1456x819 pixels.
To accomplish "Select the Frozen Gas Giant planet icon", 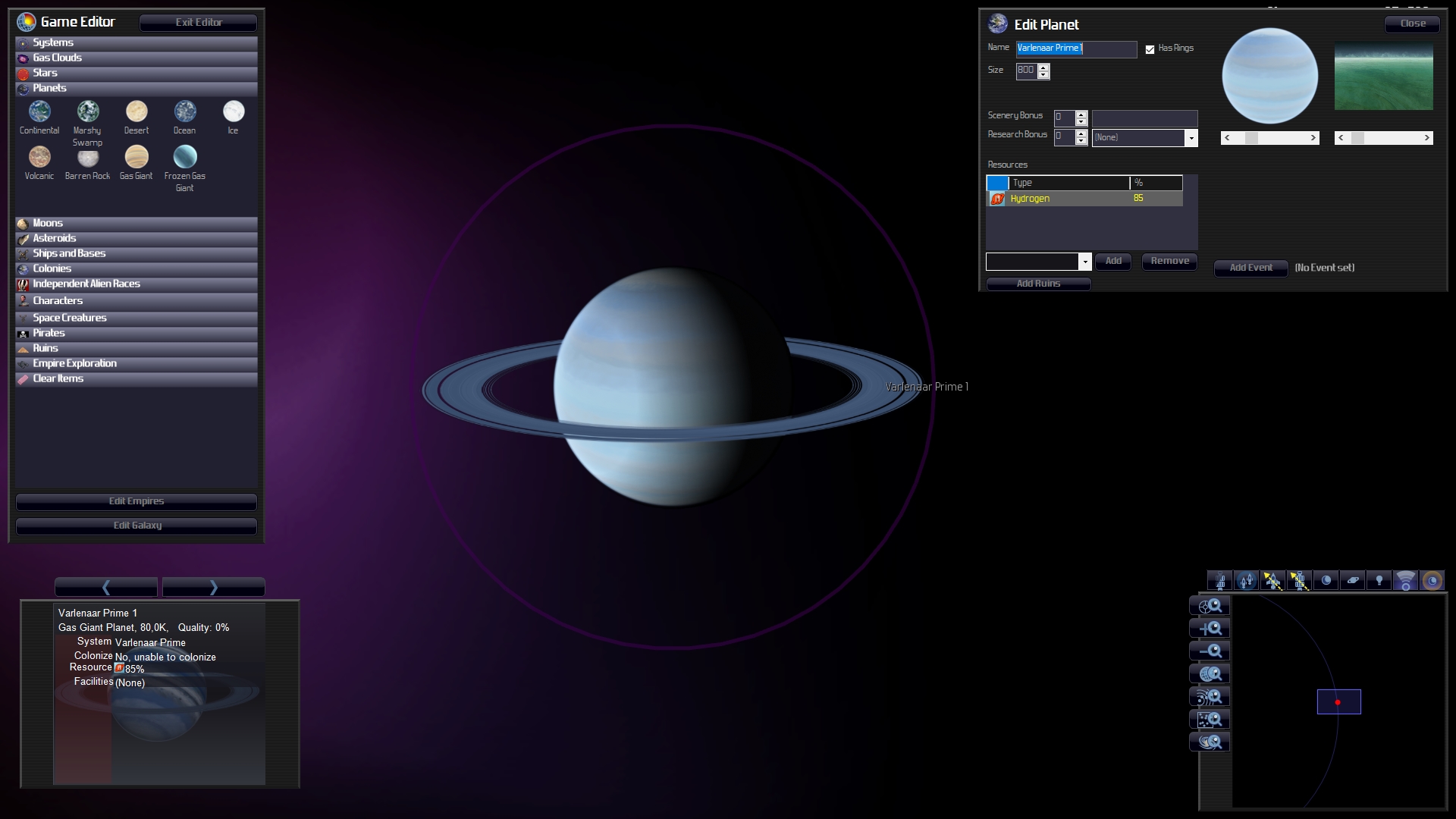I will pos(184,157).
